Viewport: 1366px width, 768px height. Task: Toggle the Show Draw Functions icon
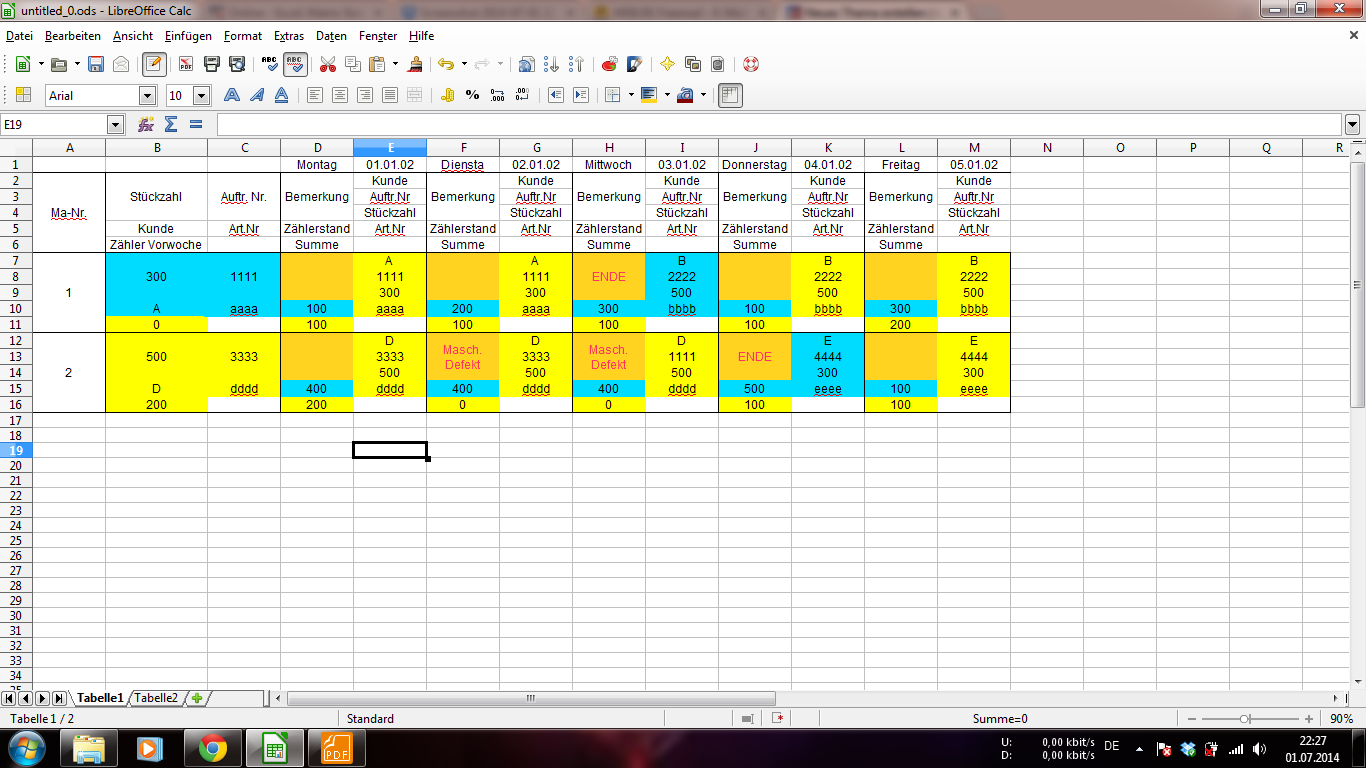634,64
